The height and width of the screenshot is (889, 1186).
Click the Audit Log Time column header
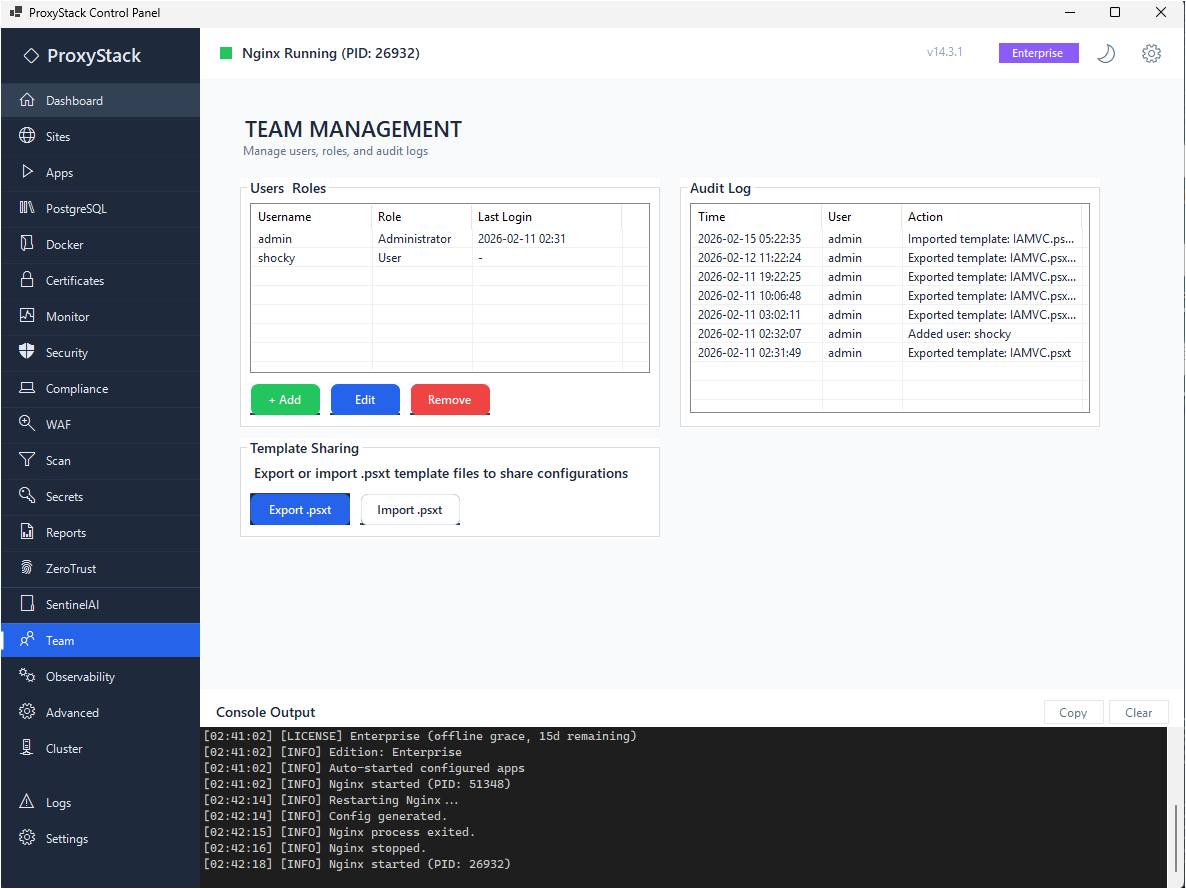point(756,216)
